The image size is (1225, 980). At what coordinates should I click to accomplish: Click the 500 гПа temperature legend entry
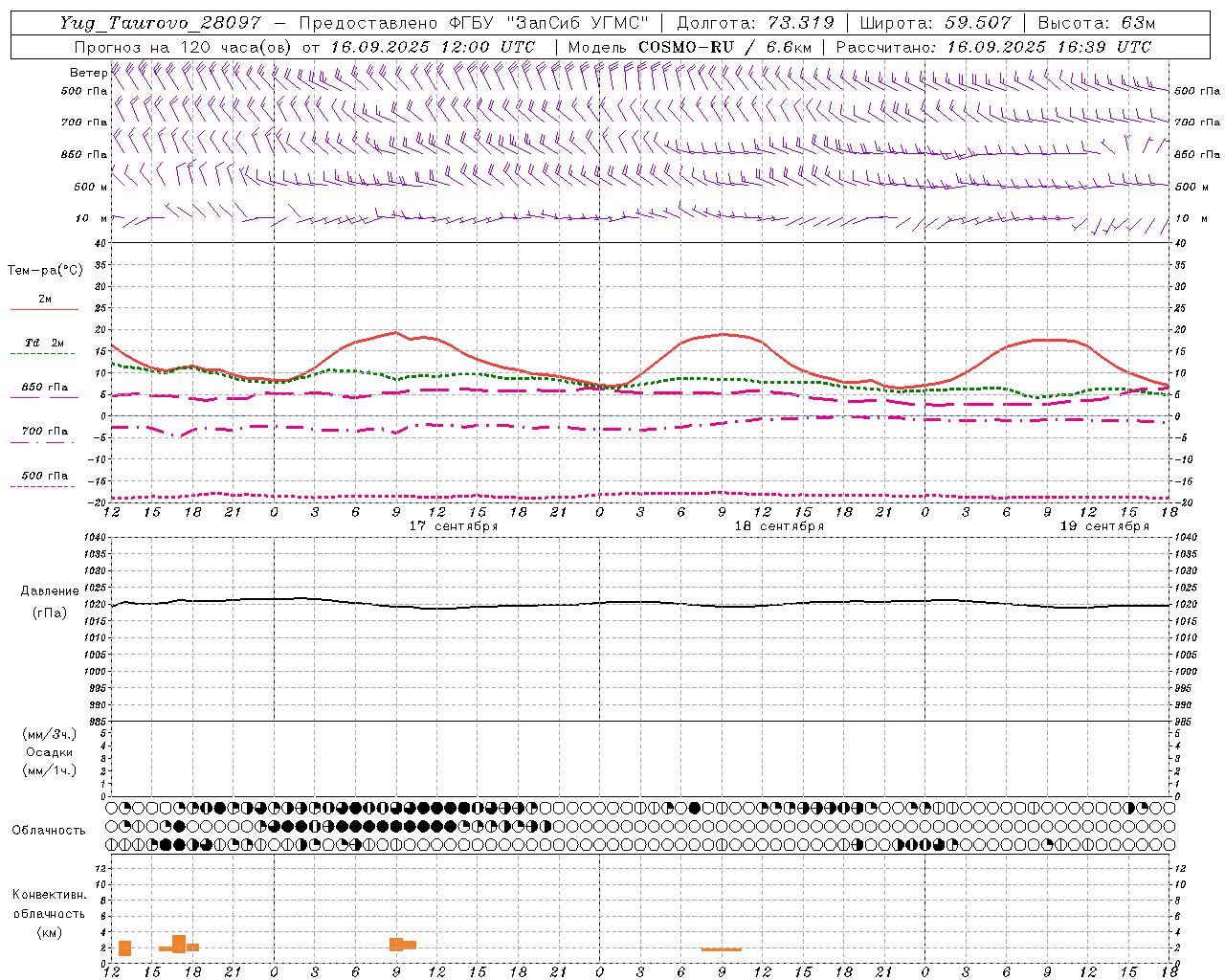click(44, 475)
